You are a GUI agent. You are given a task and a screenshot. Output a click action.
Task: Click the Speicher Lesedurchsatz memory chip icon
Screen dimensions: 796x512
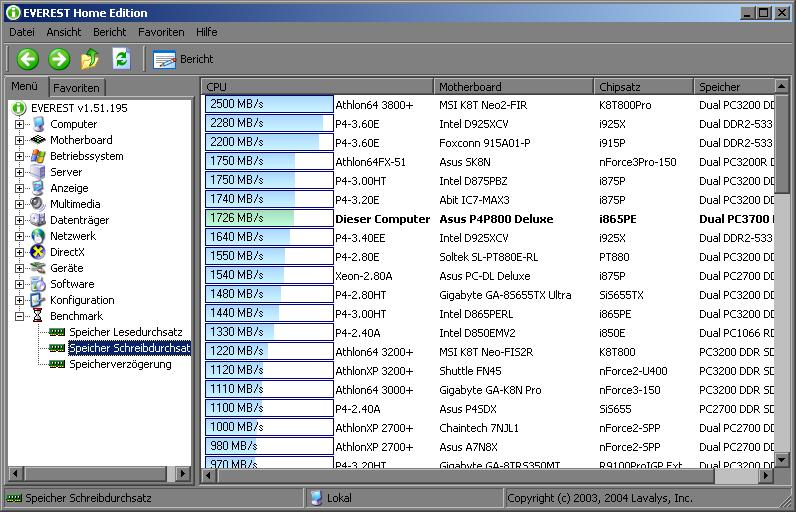point(57,332)
